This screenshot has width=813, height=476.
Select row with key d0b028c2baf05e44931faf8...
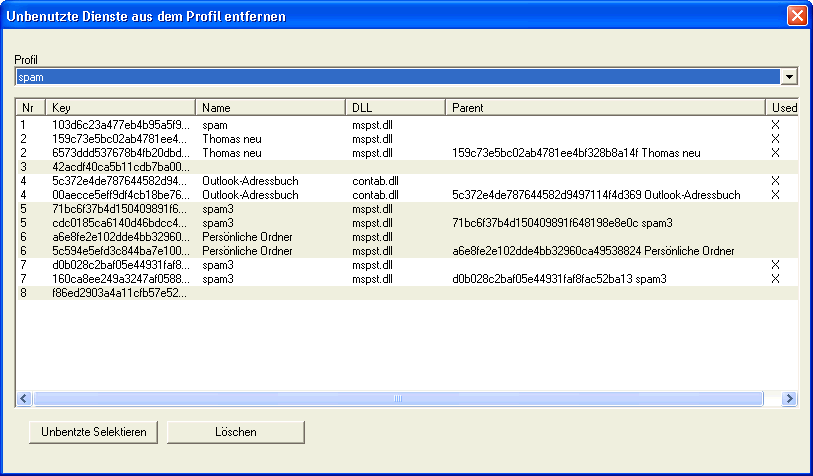(x=407, y=265)
